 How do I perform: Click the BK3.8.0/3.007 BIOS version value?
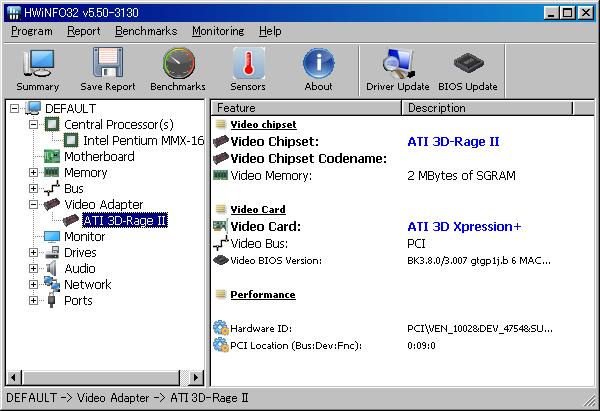[479, 261]
